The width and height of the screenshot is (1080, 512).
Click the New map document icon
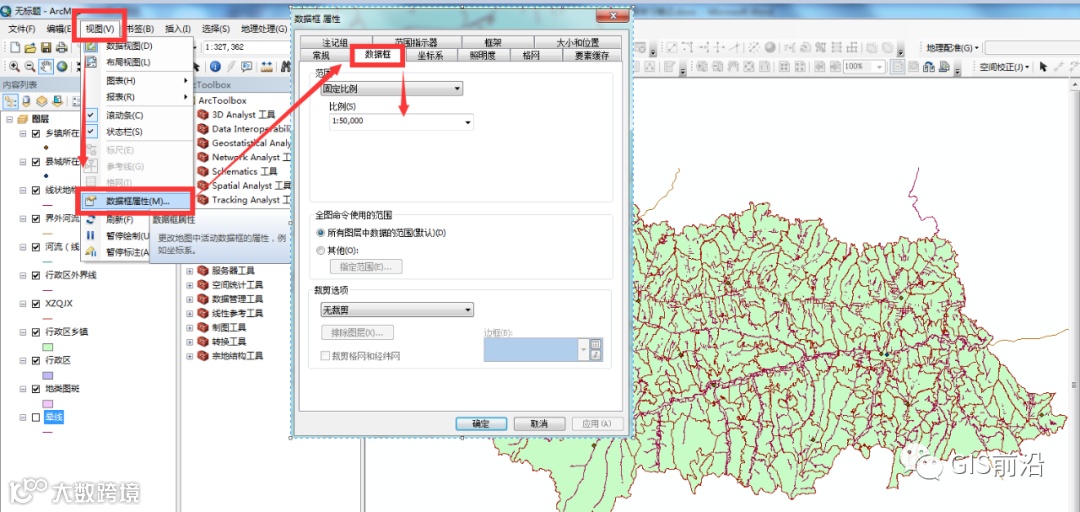[x=15, y=48]
